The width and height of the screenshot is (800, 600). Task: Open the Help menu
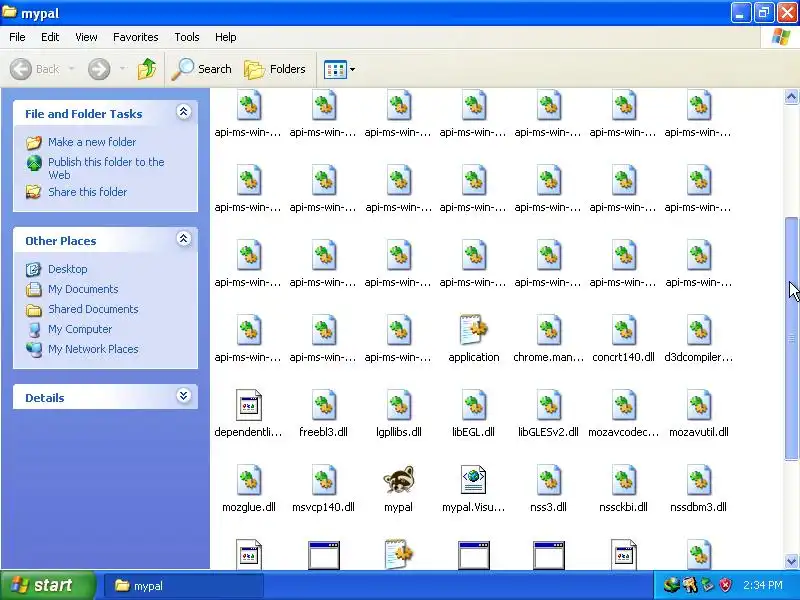226,37
